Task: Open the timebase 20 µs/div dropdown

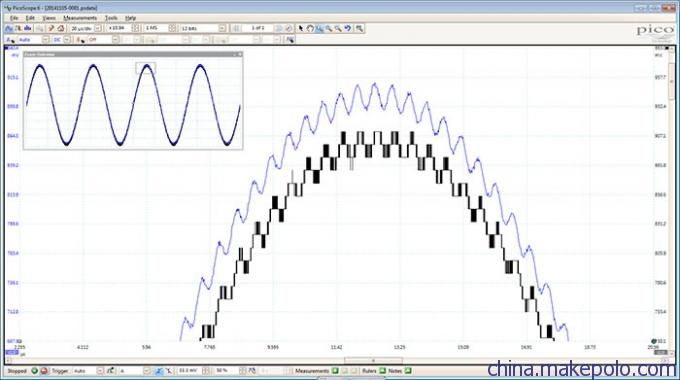Action: point(98,28)
